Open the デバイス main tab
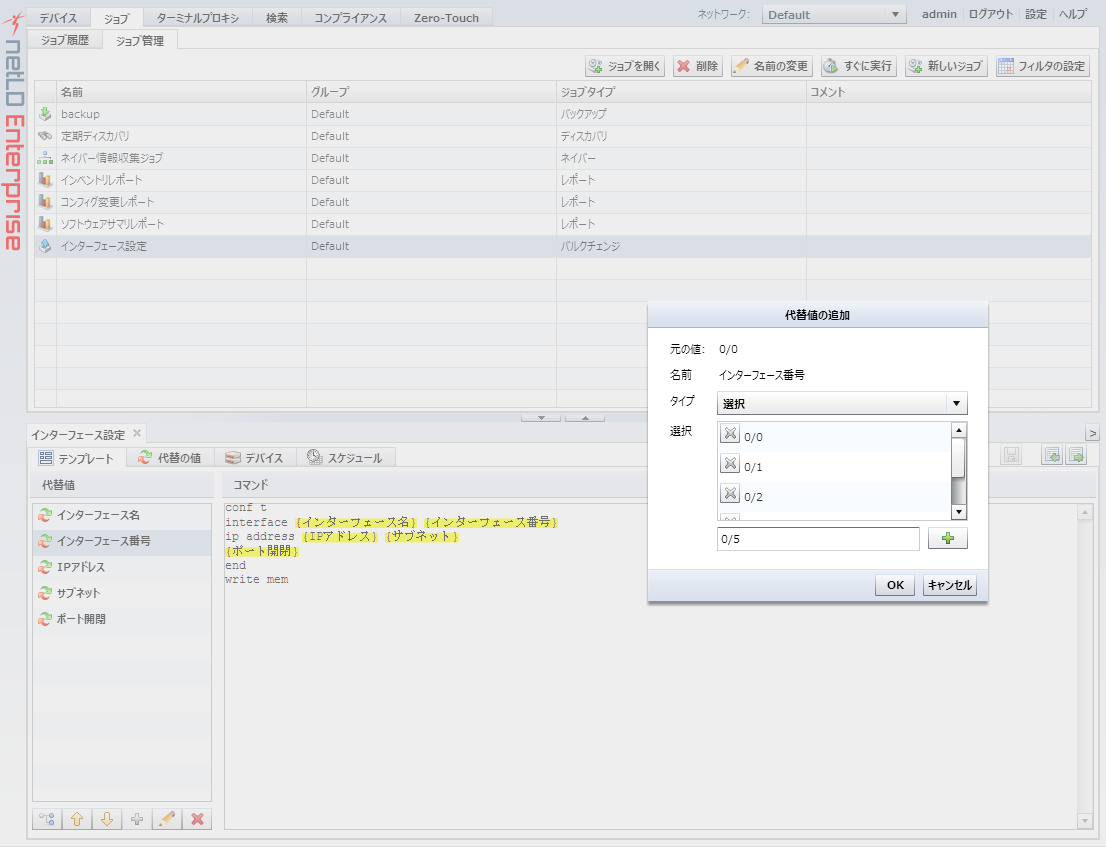This screenshot has height=847, width=1106. click(x=58, y=18)
